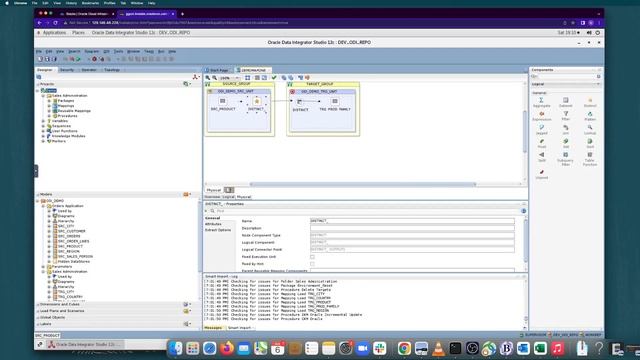Viewport: 640px width, 360px height.
Task: Select the Filter component in the palette
Action: pyautogui.click(x=565, y=116)
